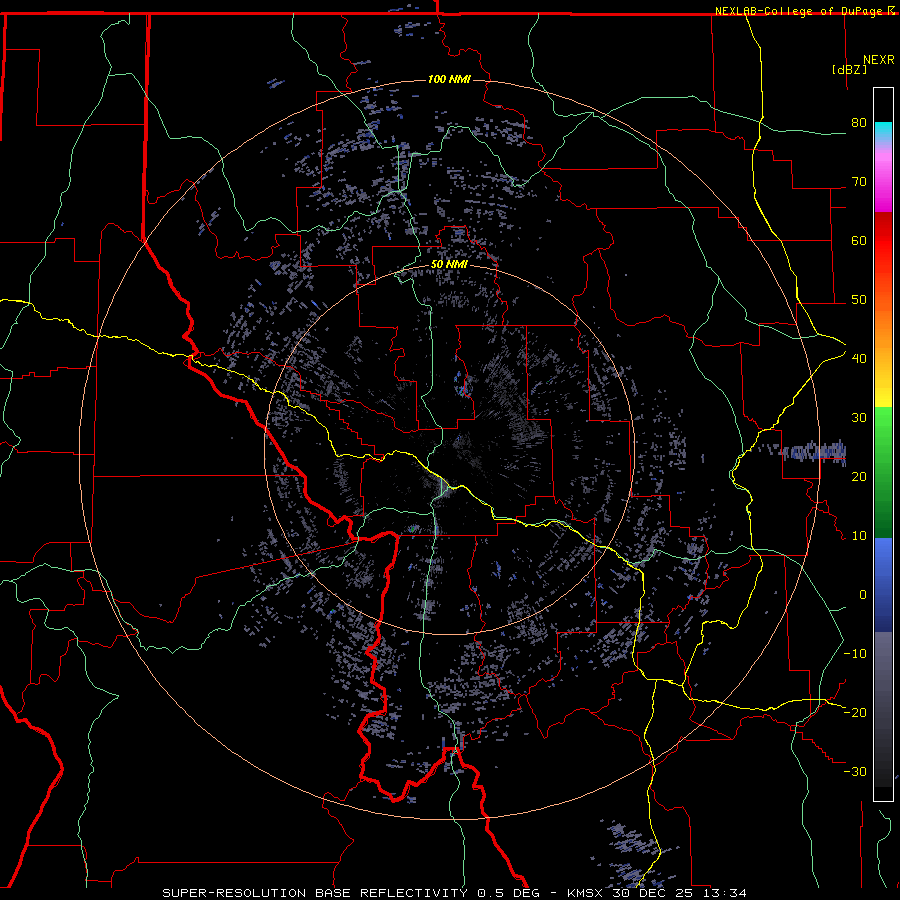This screenshot has width=900, height=900.
Task: Click the -30 value on dBZ scale
Action: coord(855,772)
